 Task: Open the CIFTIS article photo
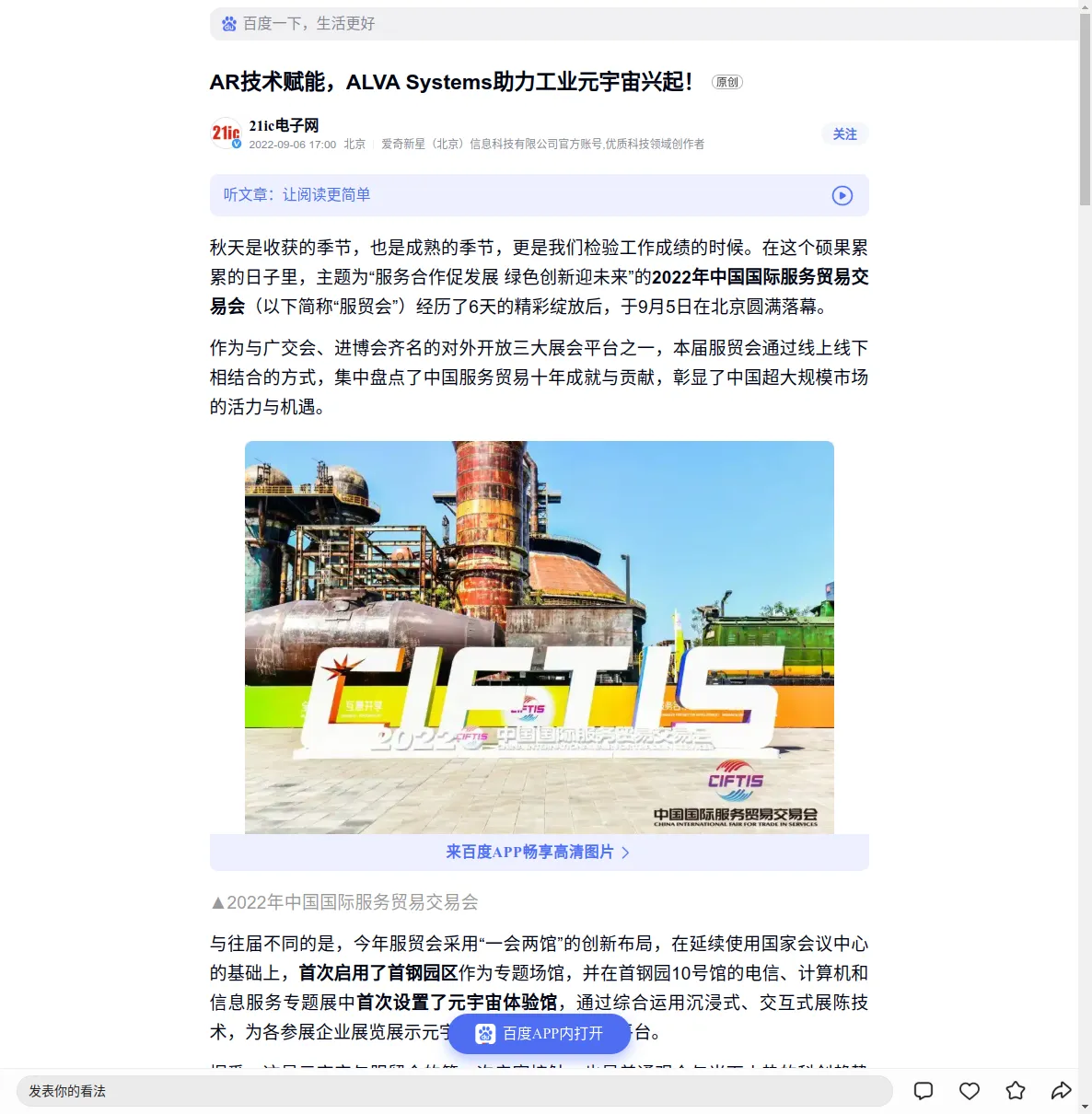click(x=540, y=637)
